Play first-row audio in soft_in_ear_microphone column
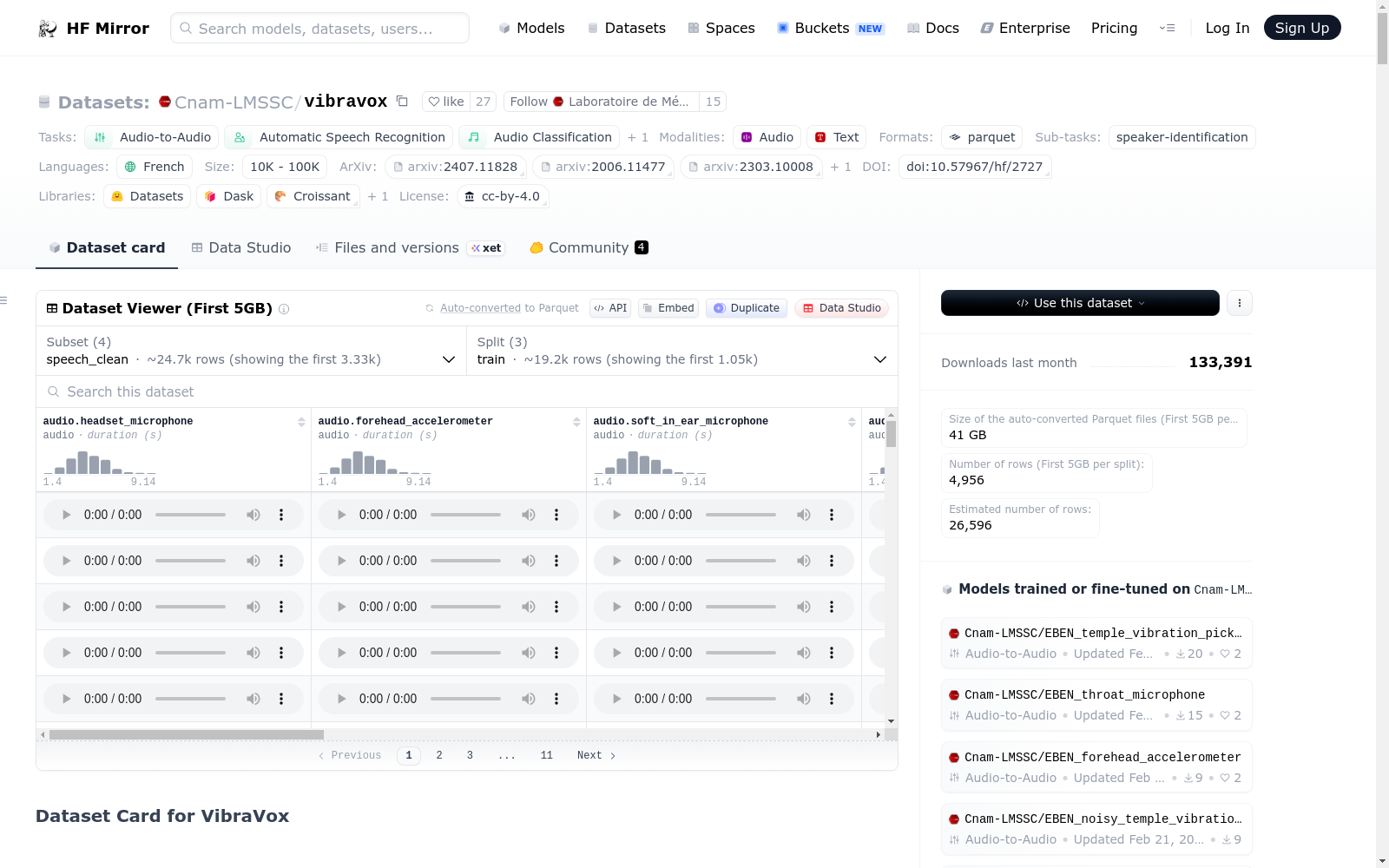The height and width of the screenshot is (868, 1389). 616,515
